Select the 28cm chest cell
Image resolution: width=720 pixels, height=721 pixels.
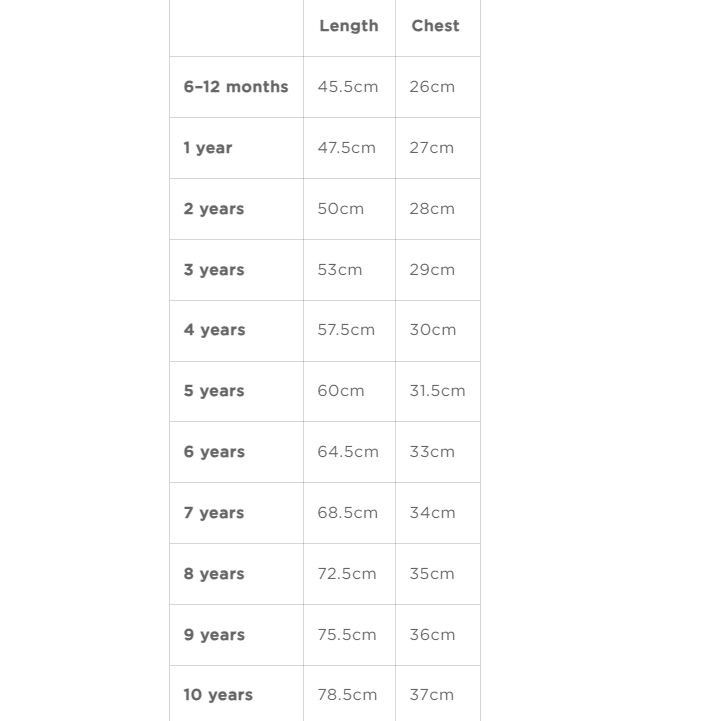click(432, 209)
